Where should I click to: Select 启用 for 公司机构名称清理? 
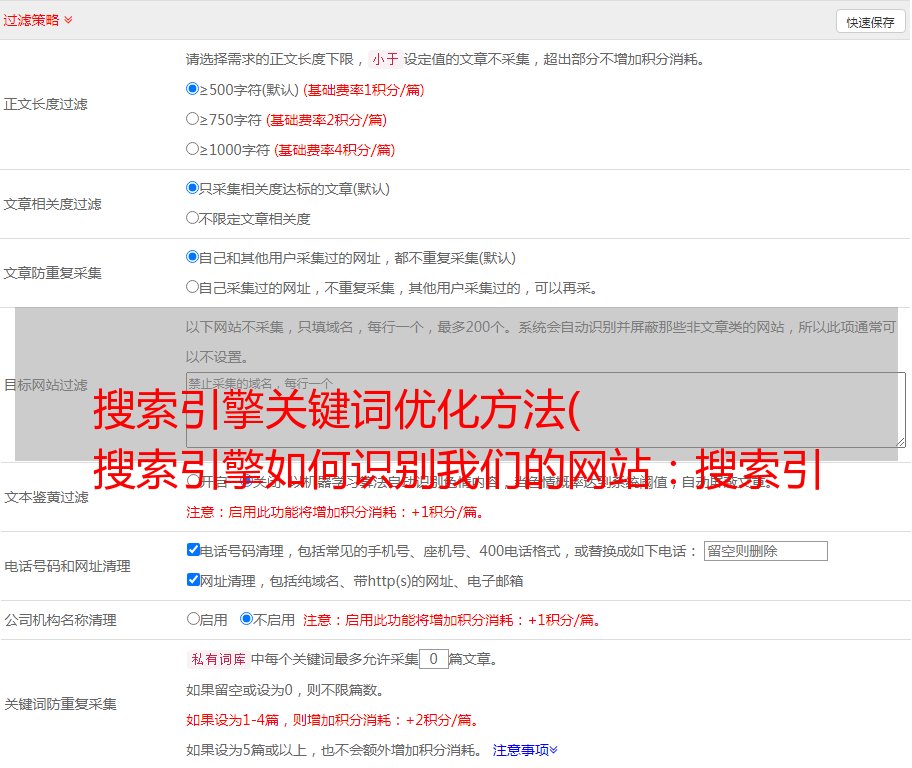point(193,619)
